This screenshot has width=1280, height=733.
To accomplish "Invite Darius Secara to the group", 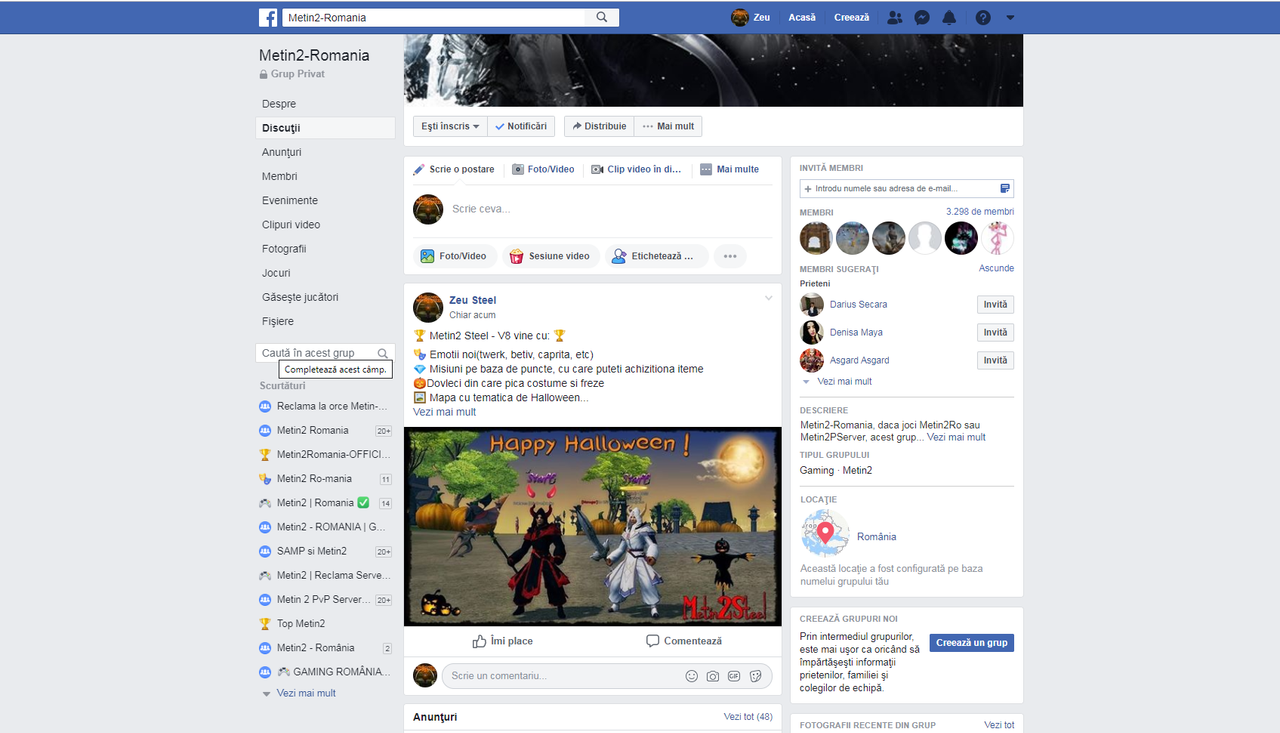I will (995, 304).
